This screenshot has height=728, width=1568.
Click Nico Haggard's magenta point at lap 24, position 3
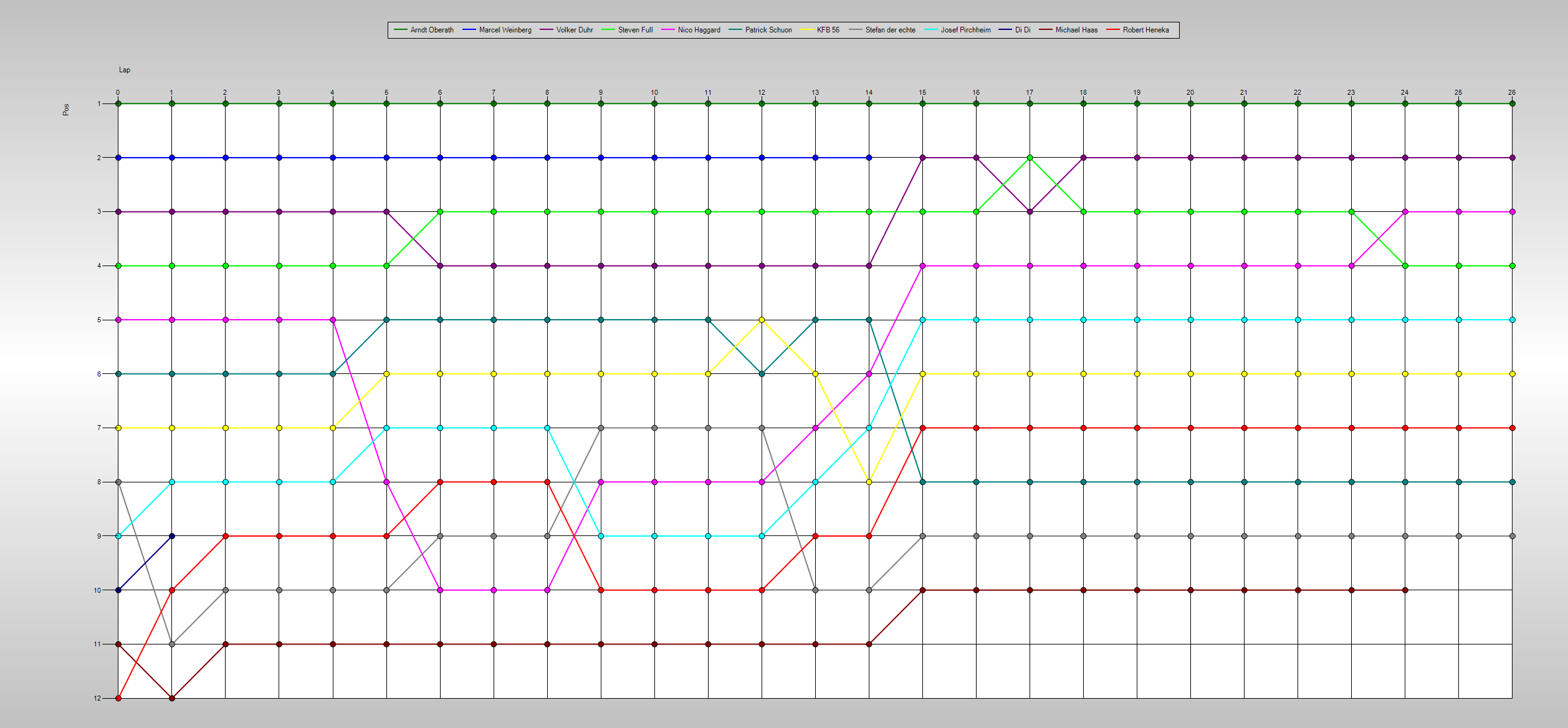(1405, 212)
